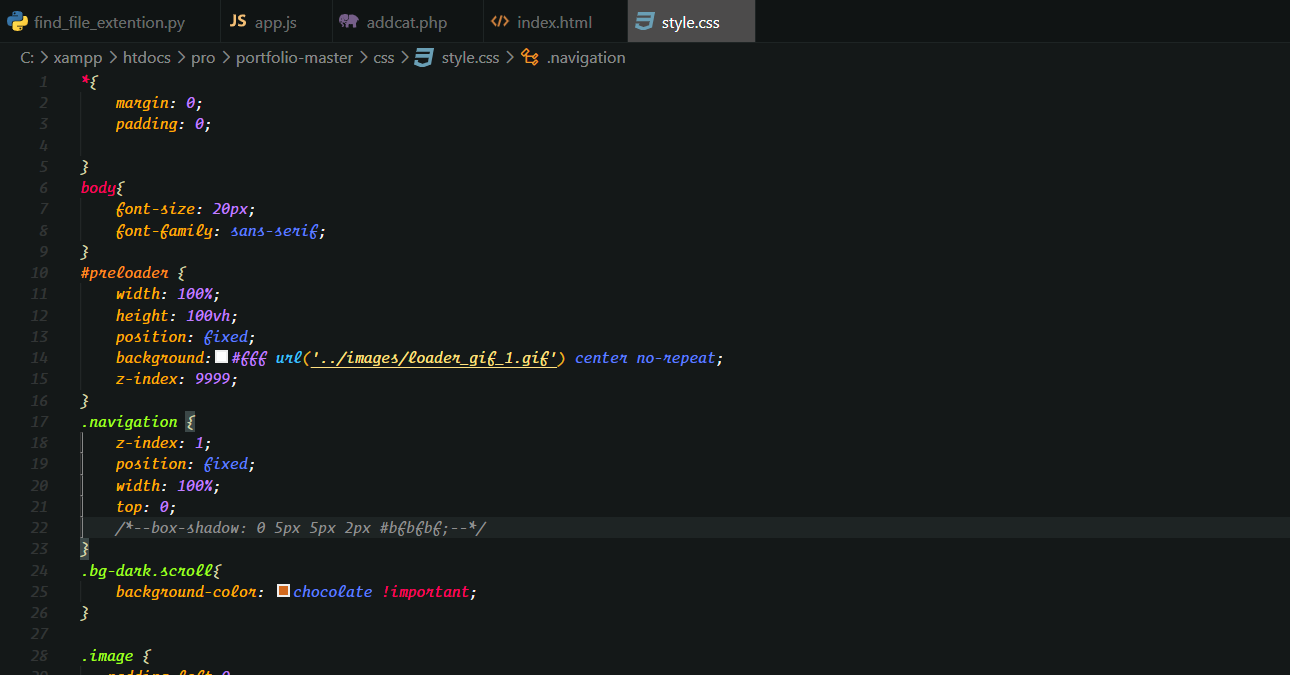Screen dimensions: 1290x675
Task: Open the '../images/loader_gif_1.gif' url link
Action: tap(435, 358)
